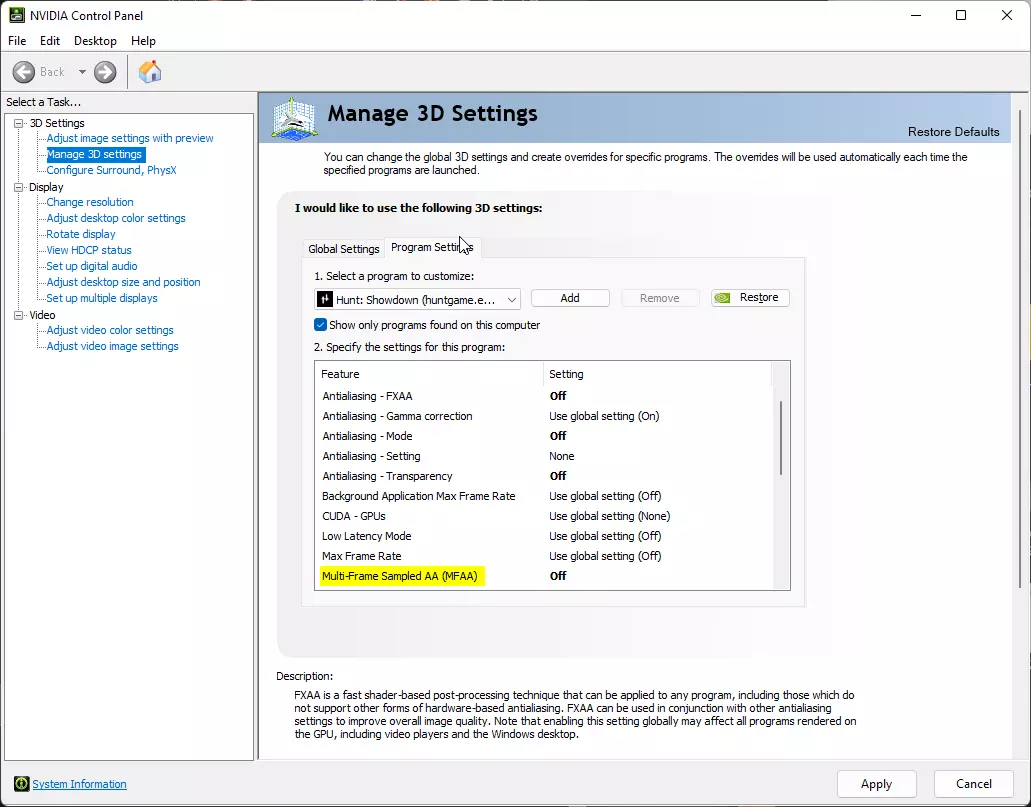Click Use global setting (None) for CUDA
This screenshot has height=807, width=1031.
click(610, 516)
